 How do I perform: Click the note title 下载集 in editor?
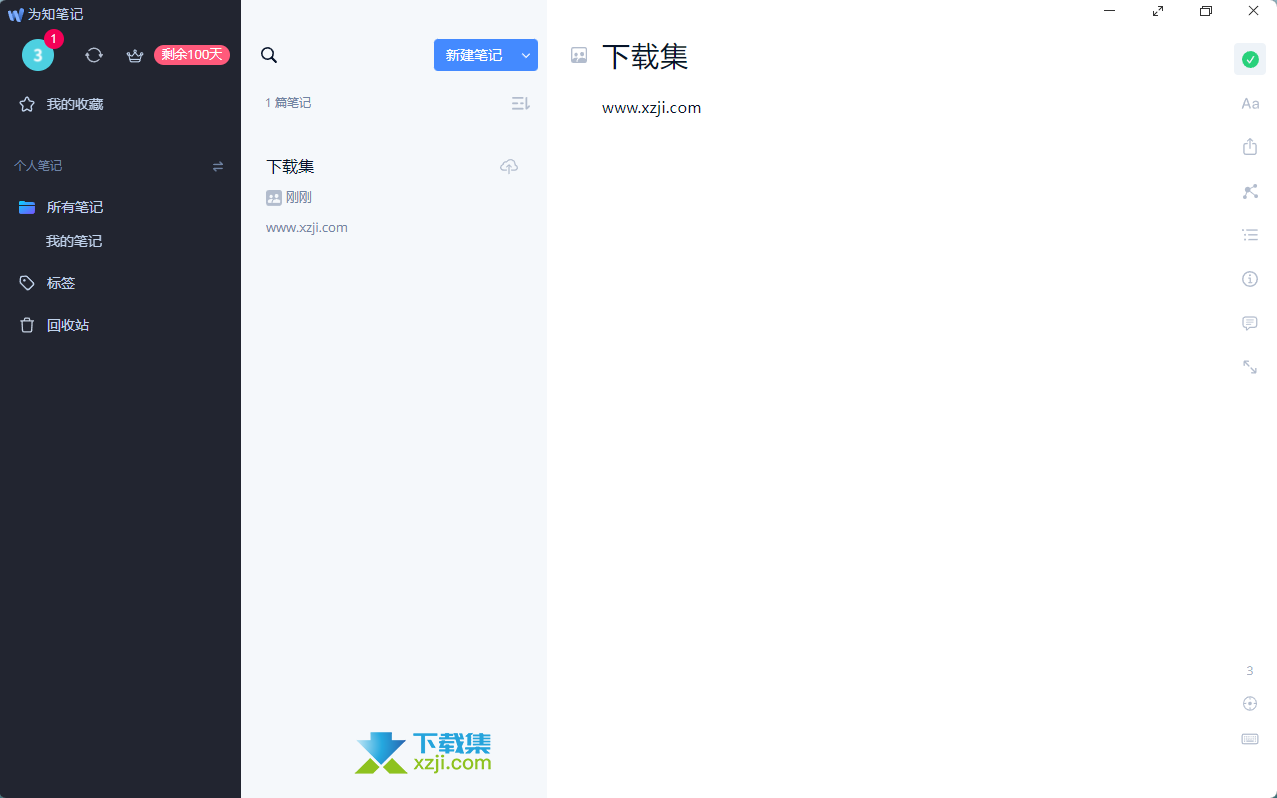[645, 57]
